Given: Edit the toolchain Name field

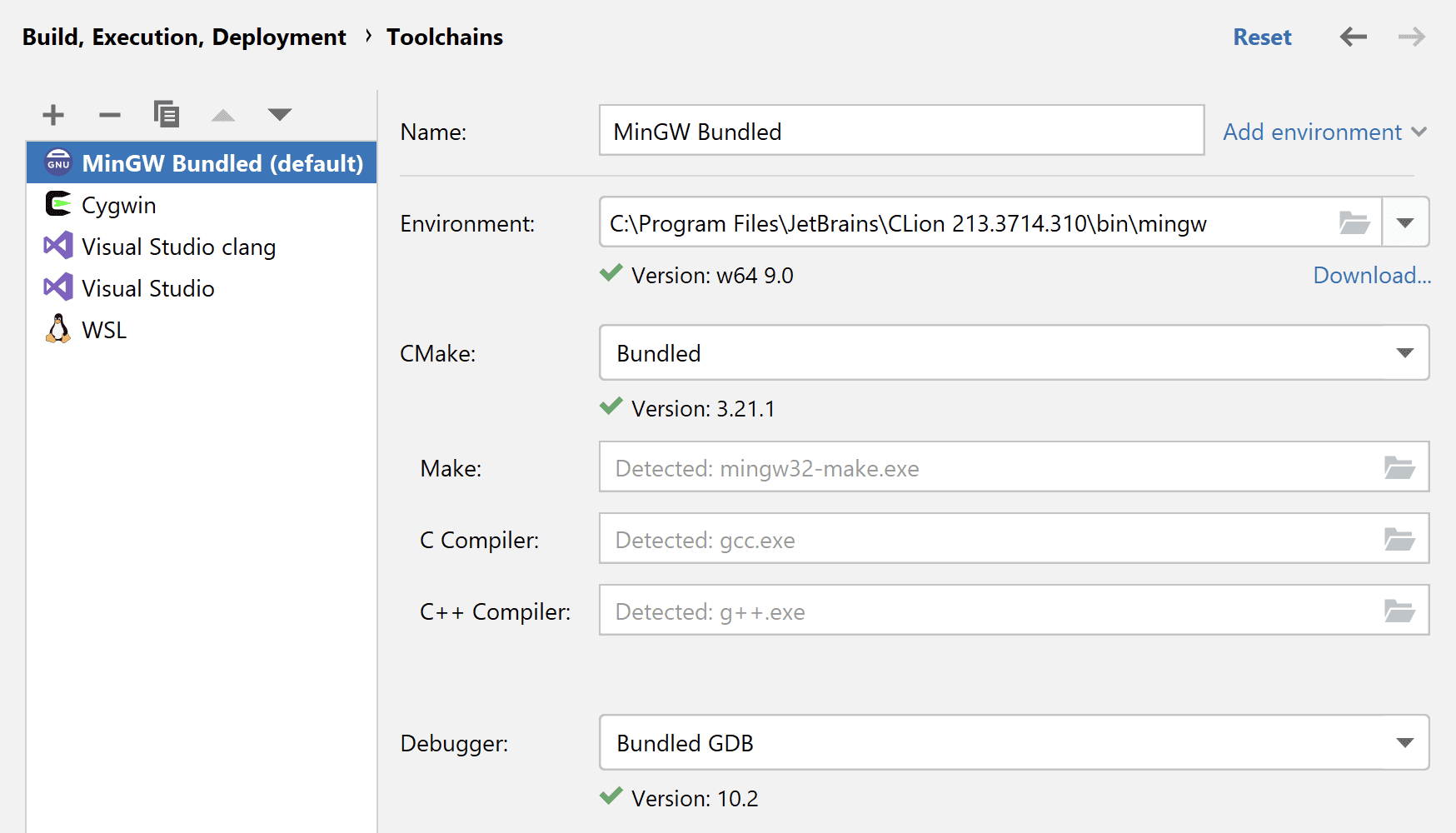Looking at the screenshot, I should point(901,131).
